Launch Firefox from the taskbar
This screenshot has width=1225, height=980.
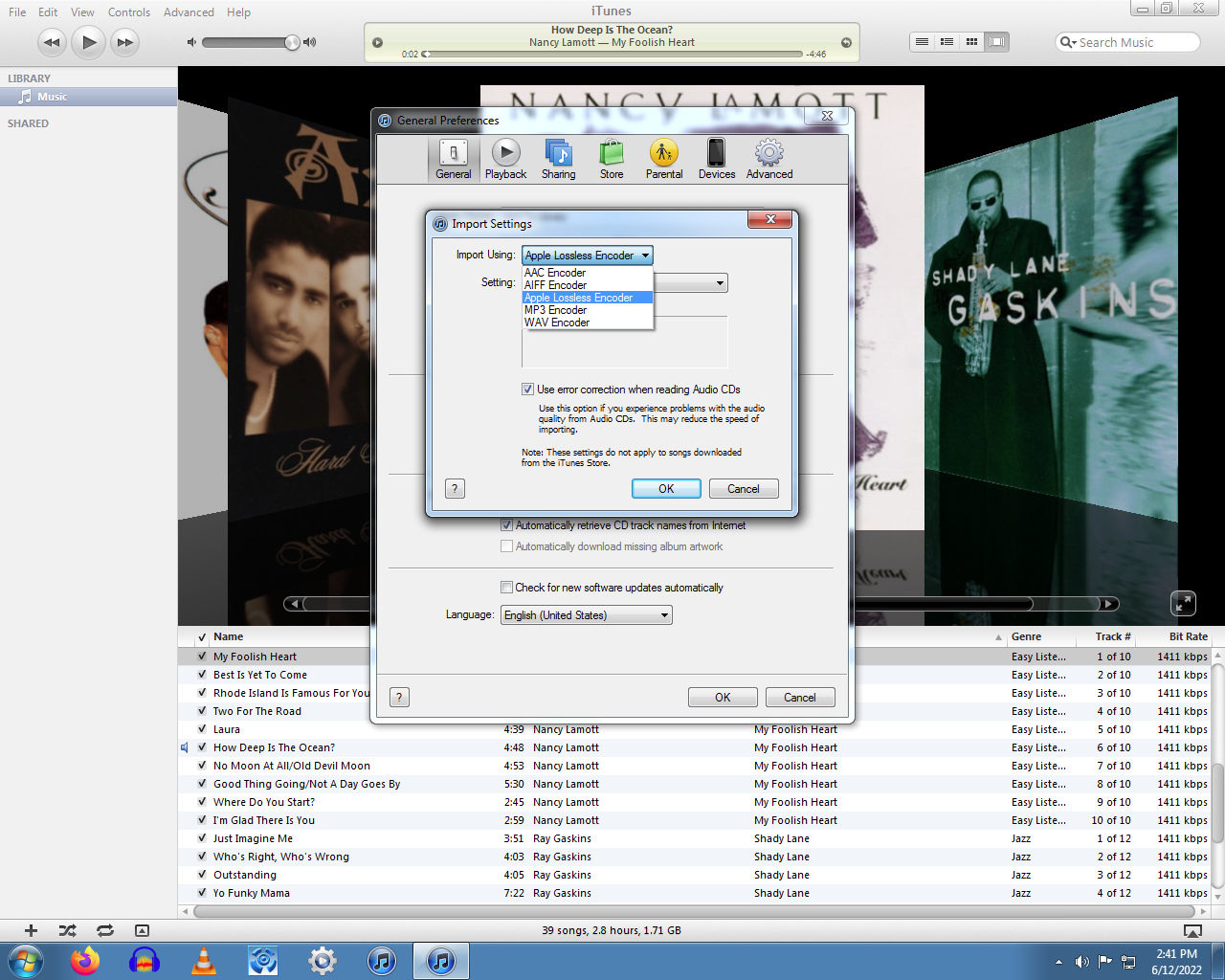coord(85,961)
